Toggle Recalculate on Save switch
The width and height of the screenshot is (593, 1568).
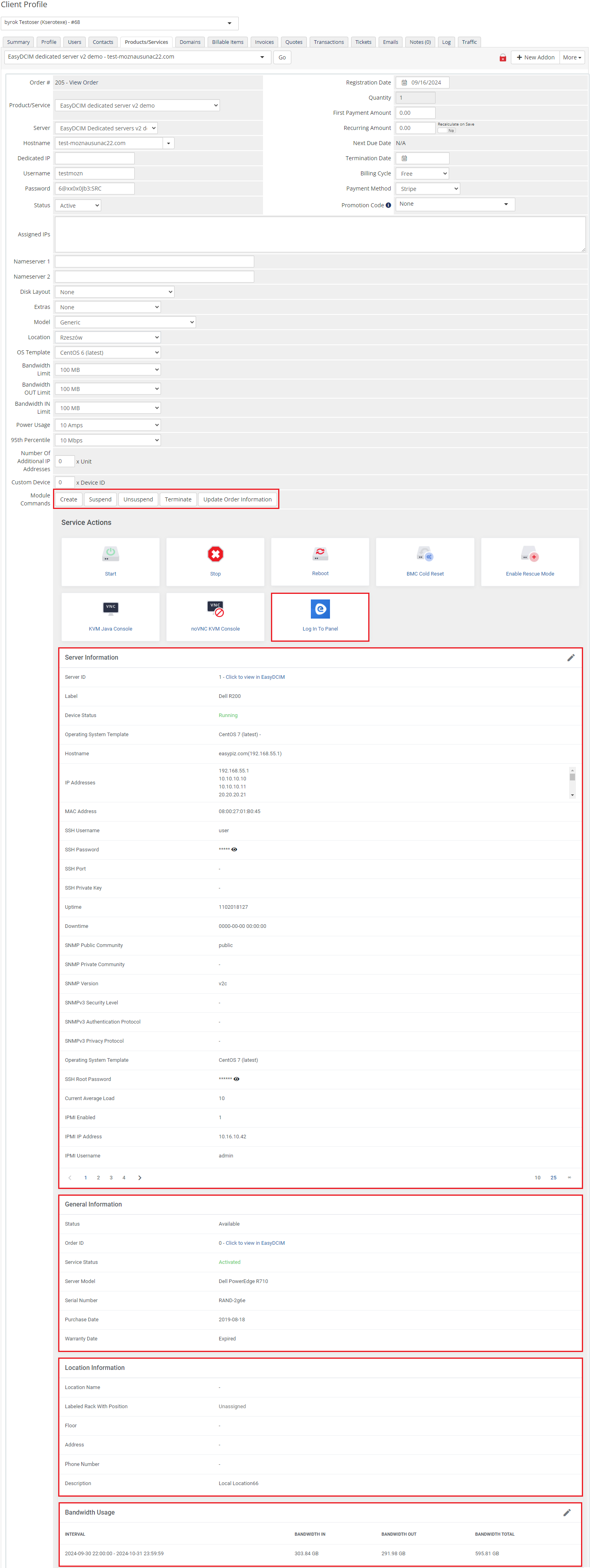tap(446, 130)
